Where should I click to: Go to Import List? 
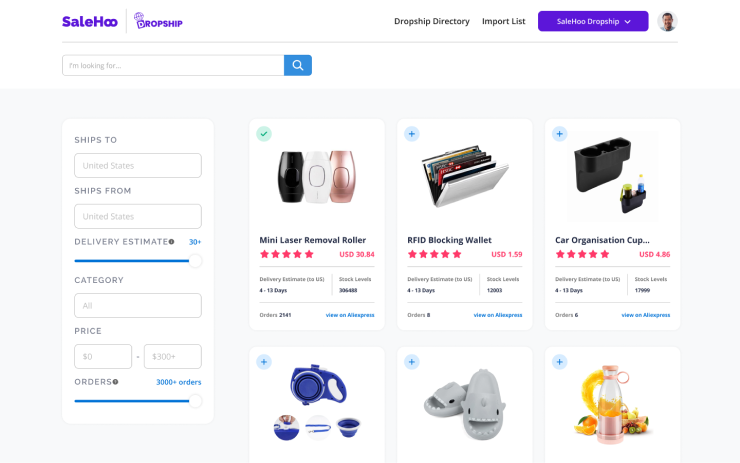click(504, 21)
